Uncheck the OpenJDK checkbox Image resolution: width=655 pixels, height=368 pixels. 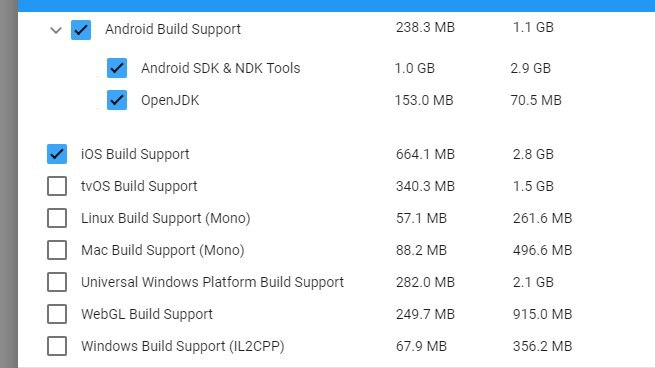point(117,100)
